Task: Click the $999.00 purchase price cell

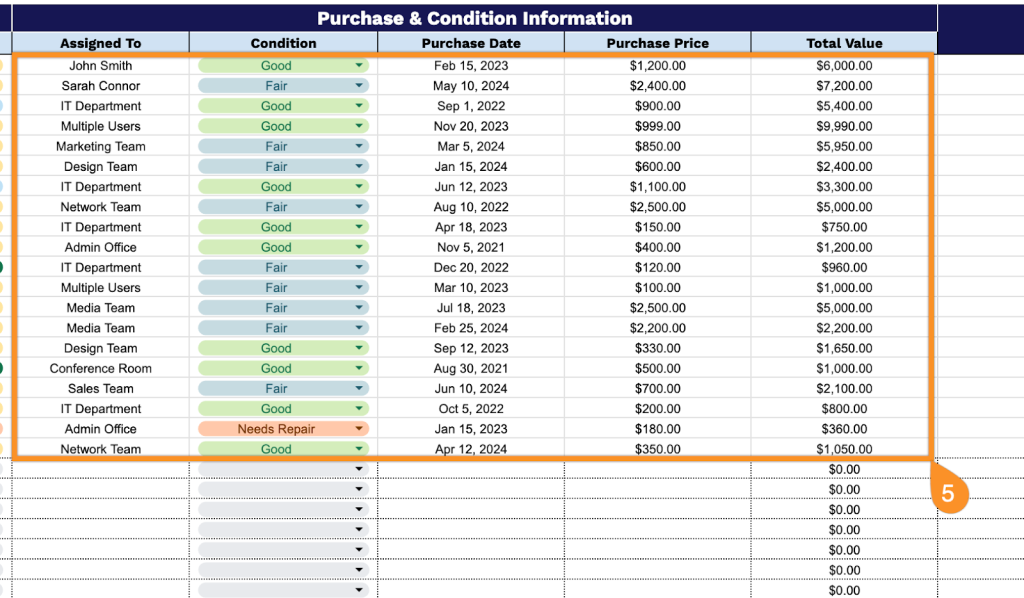Action: click(657, 127)
